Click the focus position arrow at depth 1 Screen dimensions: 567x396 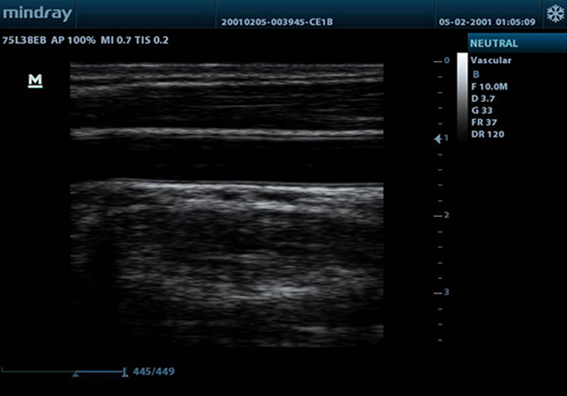438,139
